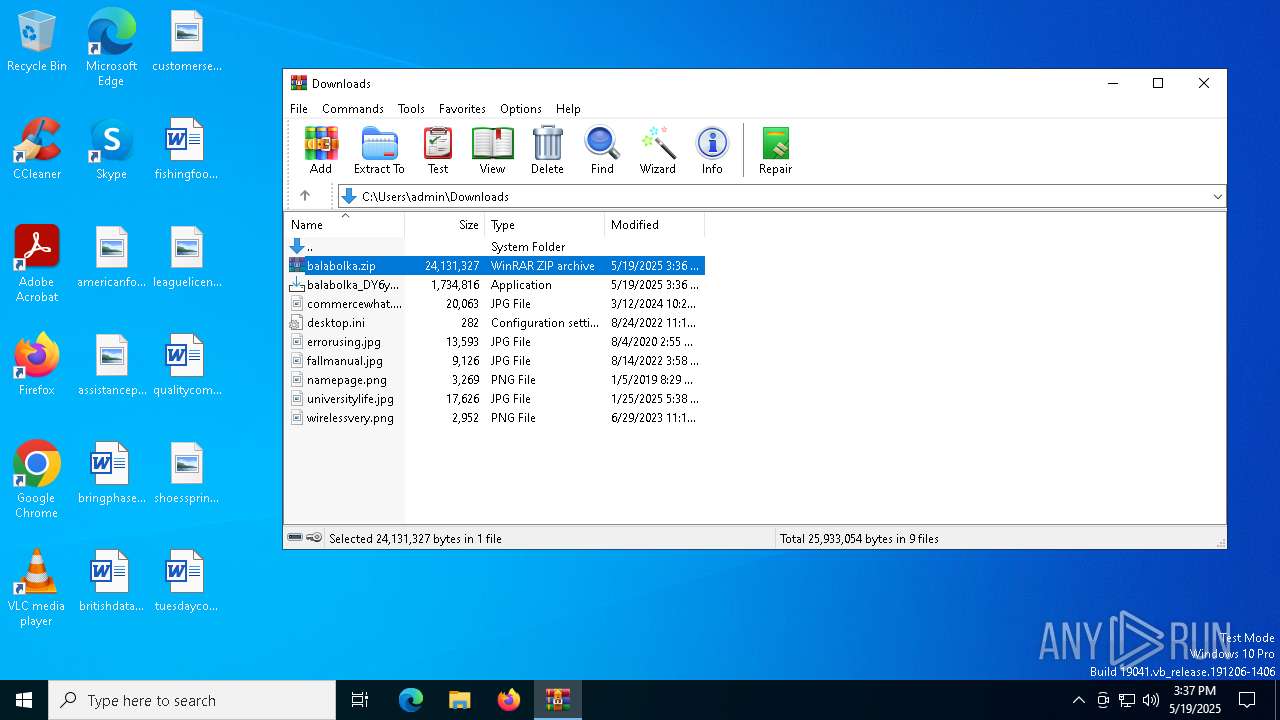
Task: Click the Info toolbar icon
Action: coord(712,151)
